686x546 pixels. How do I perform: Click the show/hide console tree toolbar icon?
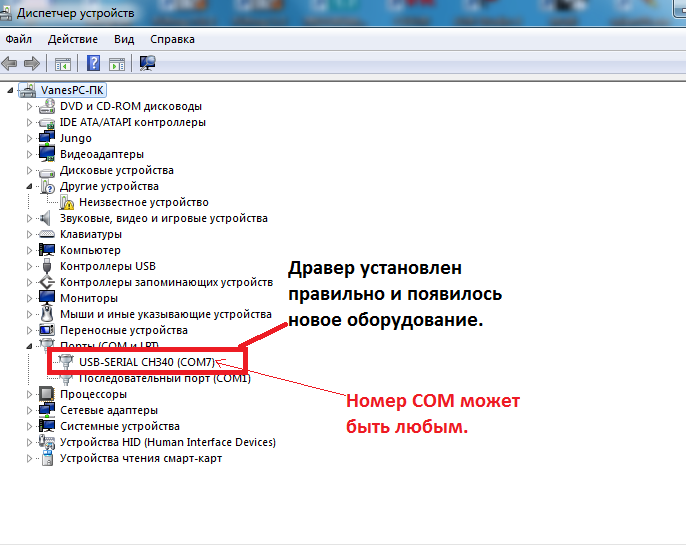pyautogui.click(x=63, y=64)
